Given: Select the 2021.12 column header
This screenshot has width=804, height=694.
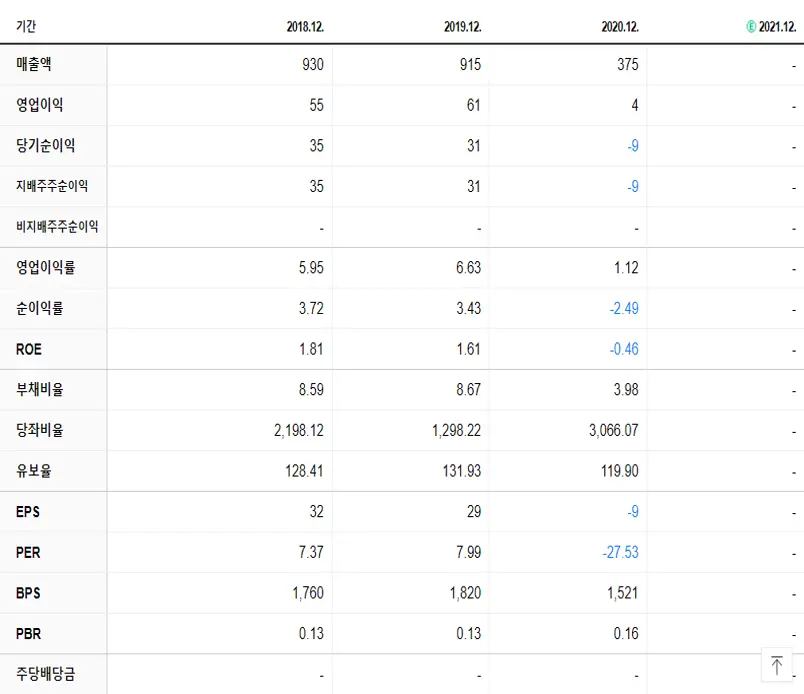Looking at the screenshot, I should pyautogui.click(x=781, y=26).
